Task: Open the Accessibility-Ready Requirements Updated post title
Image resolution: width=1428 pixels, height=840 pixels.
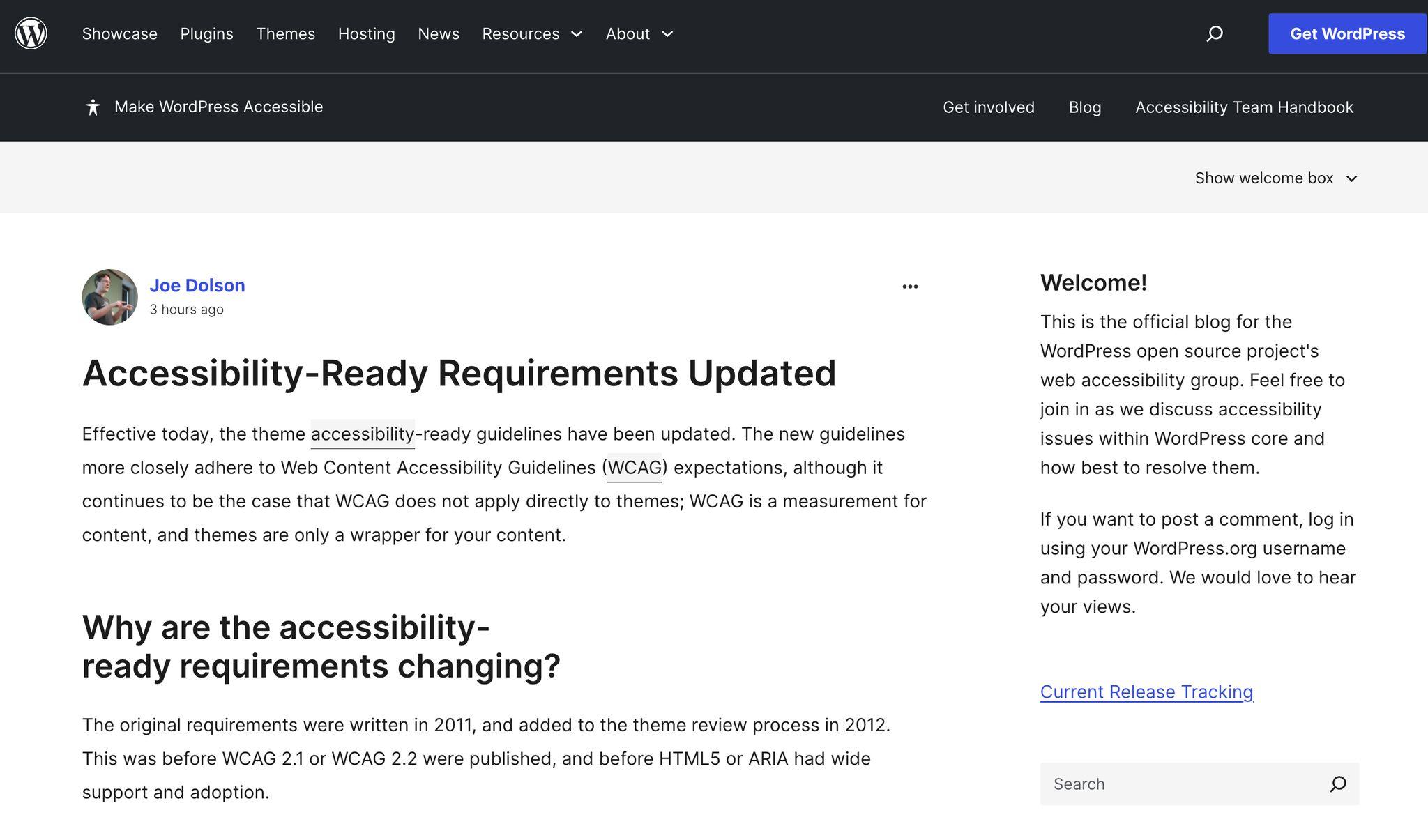Action: tap(459, 373)
